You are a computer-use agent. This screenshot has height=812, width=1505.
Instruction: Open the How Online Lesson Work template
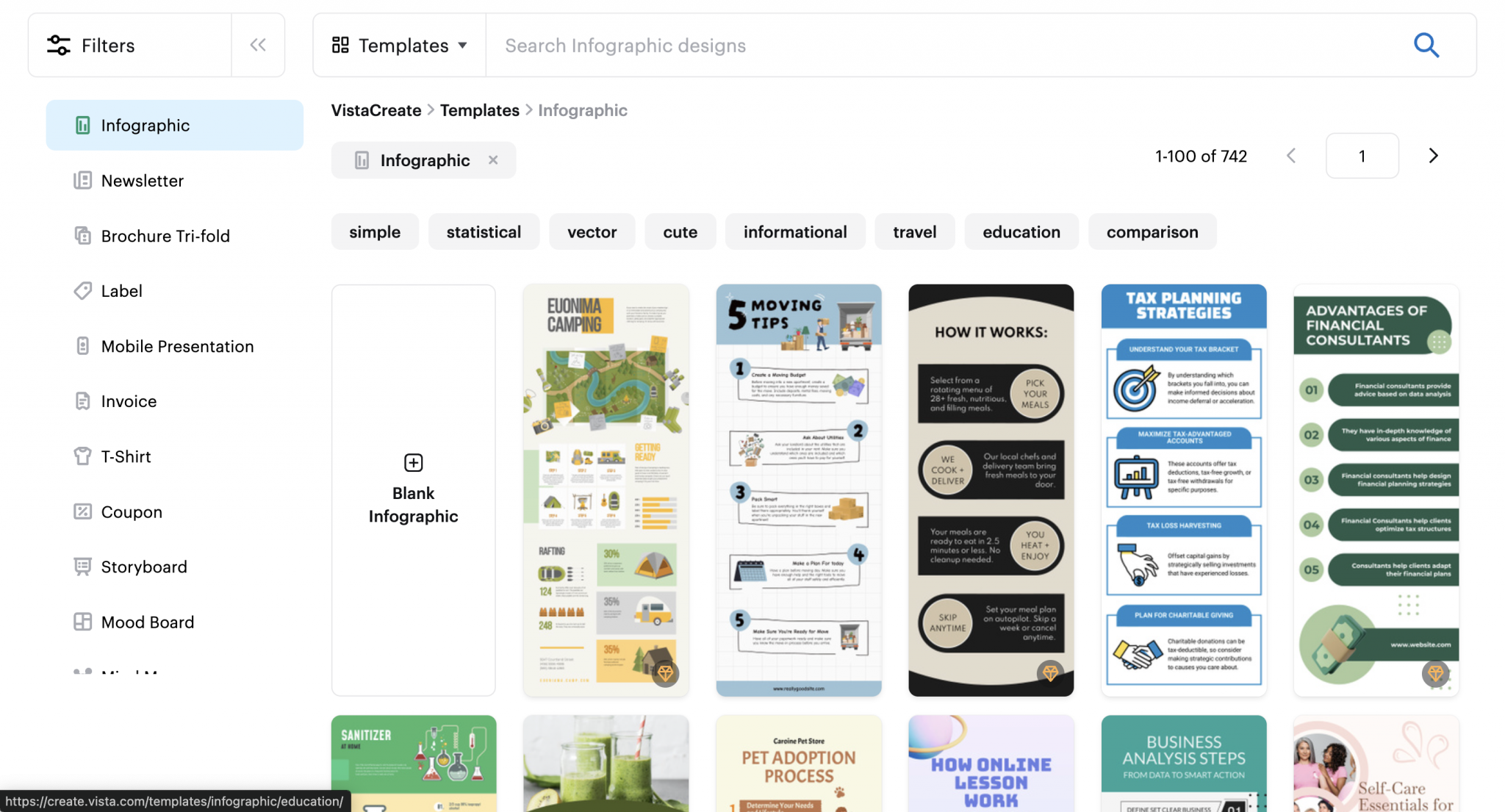(x=991, y=764)
